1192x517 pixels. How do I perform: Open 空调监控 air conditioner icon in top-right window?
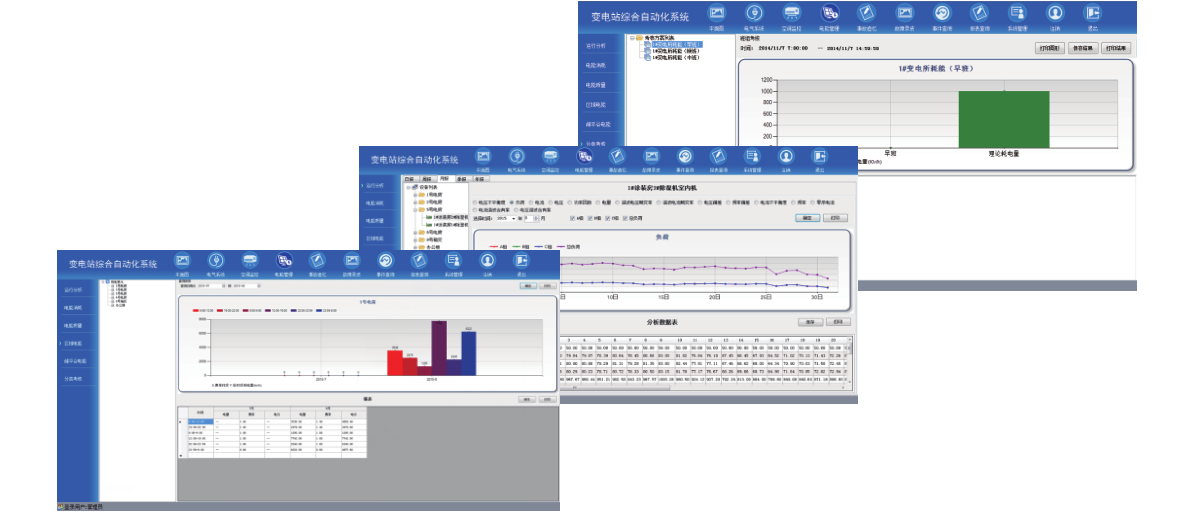(791, 13)
